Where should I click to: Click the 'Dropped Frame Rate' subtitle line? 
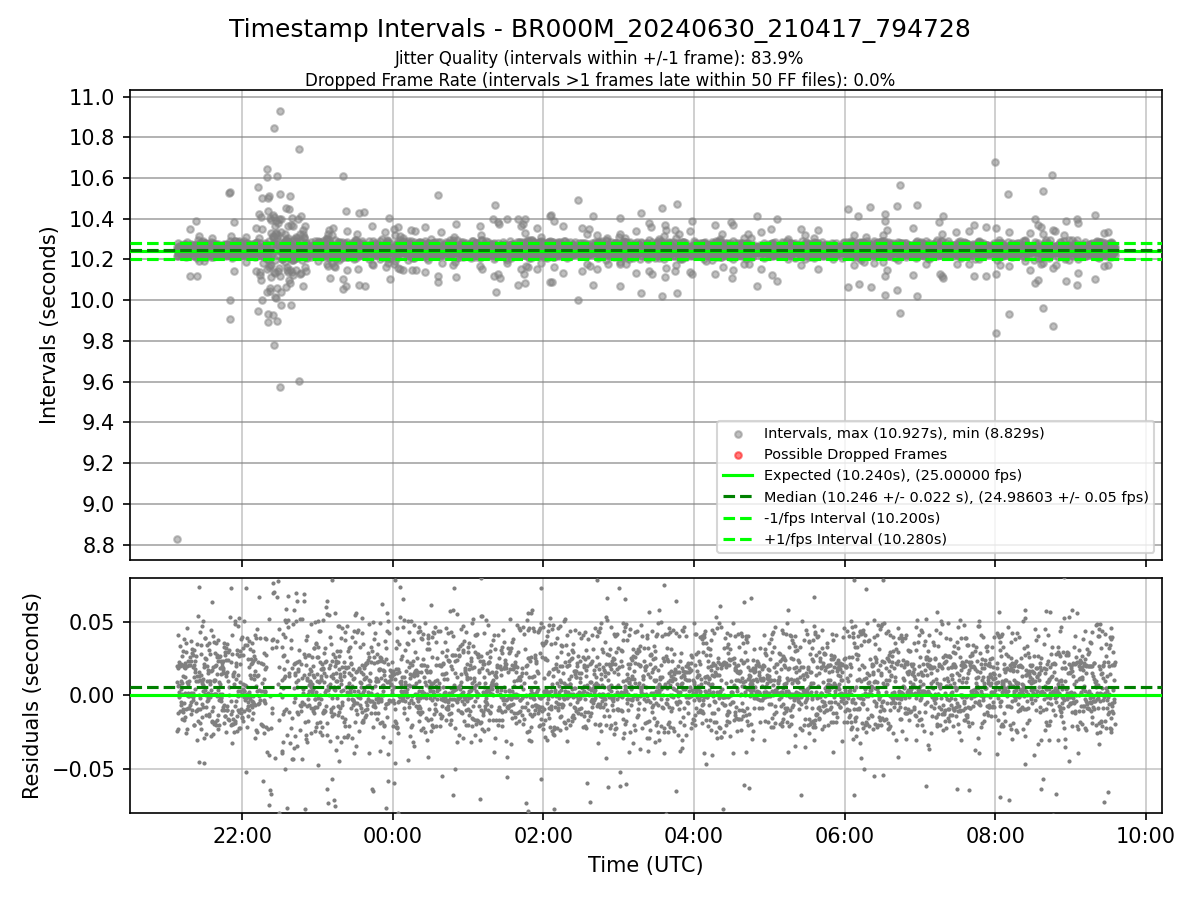click(x=599, y=79)
